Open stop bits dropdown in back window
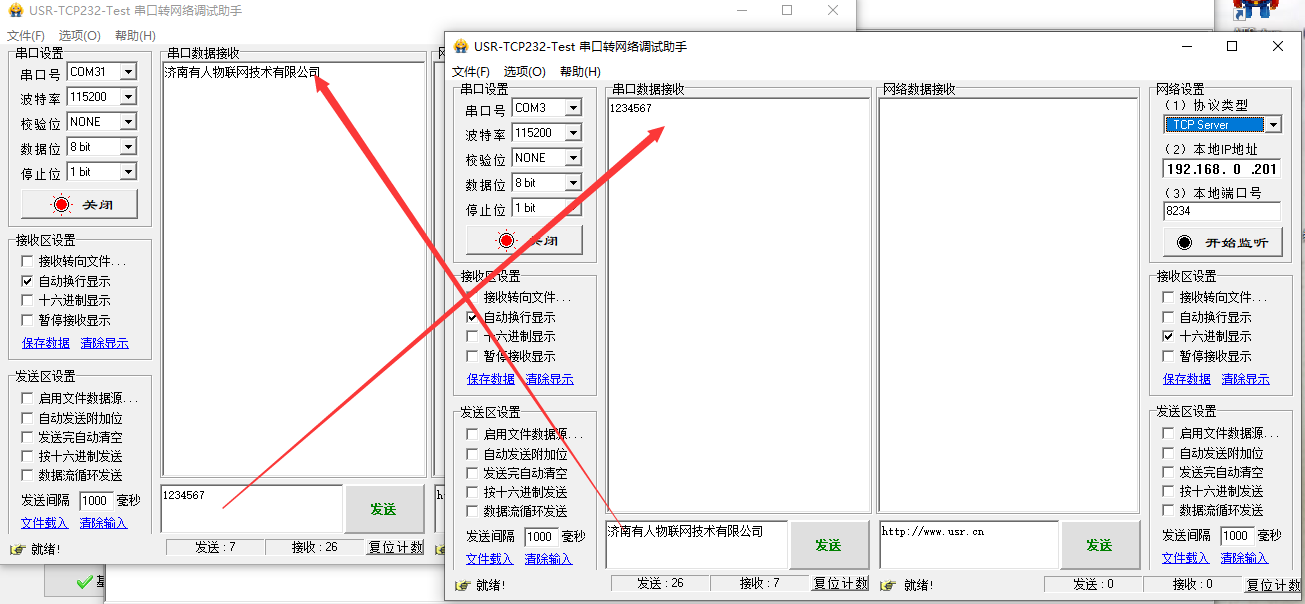This screenshot has height=604, width=1305. click(128, 172)
